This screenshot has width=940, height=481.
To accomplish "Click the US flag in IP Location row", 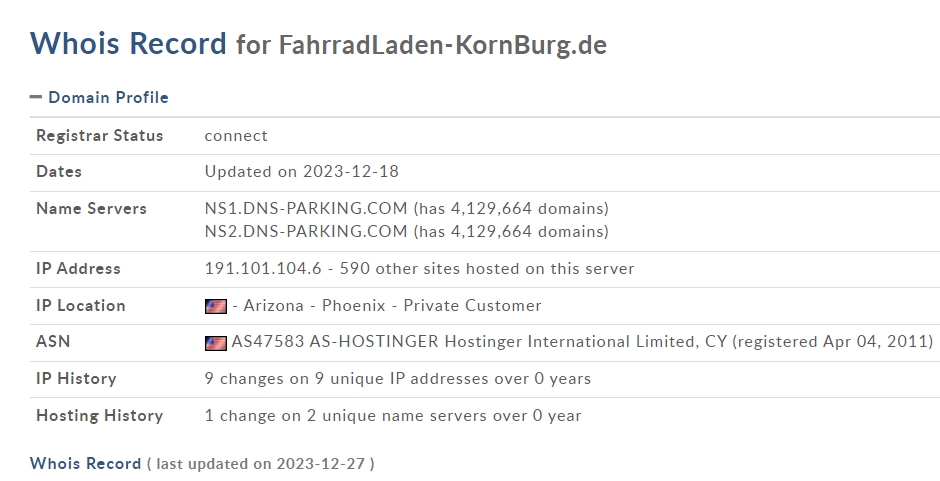I will tap(216, 306).
